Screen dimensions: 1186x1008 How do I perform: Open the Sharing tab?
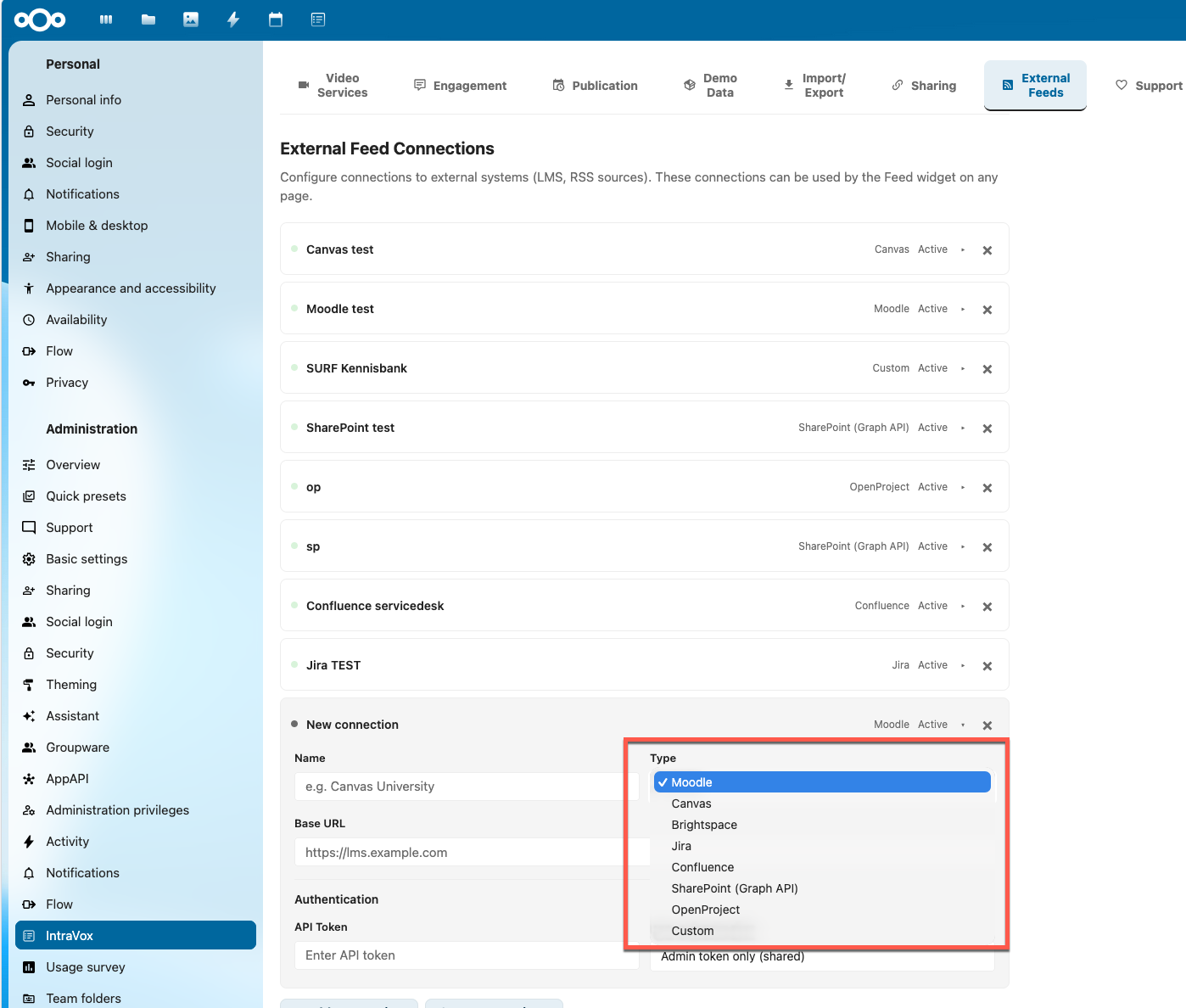tap(924, 85)
